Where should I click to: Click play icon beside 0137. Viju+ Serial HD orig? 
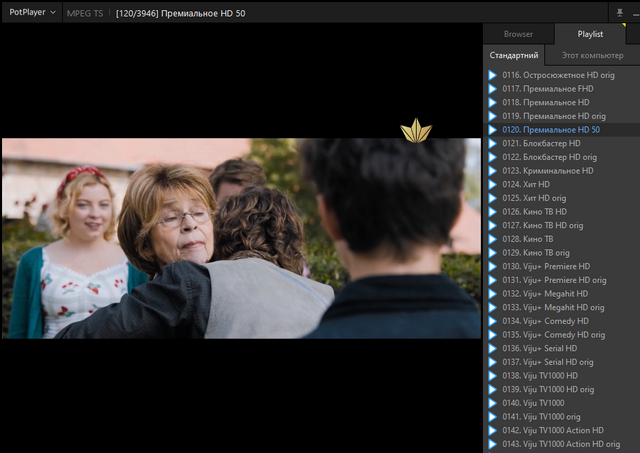point(493,362)
